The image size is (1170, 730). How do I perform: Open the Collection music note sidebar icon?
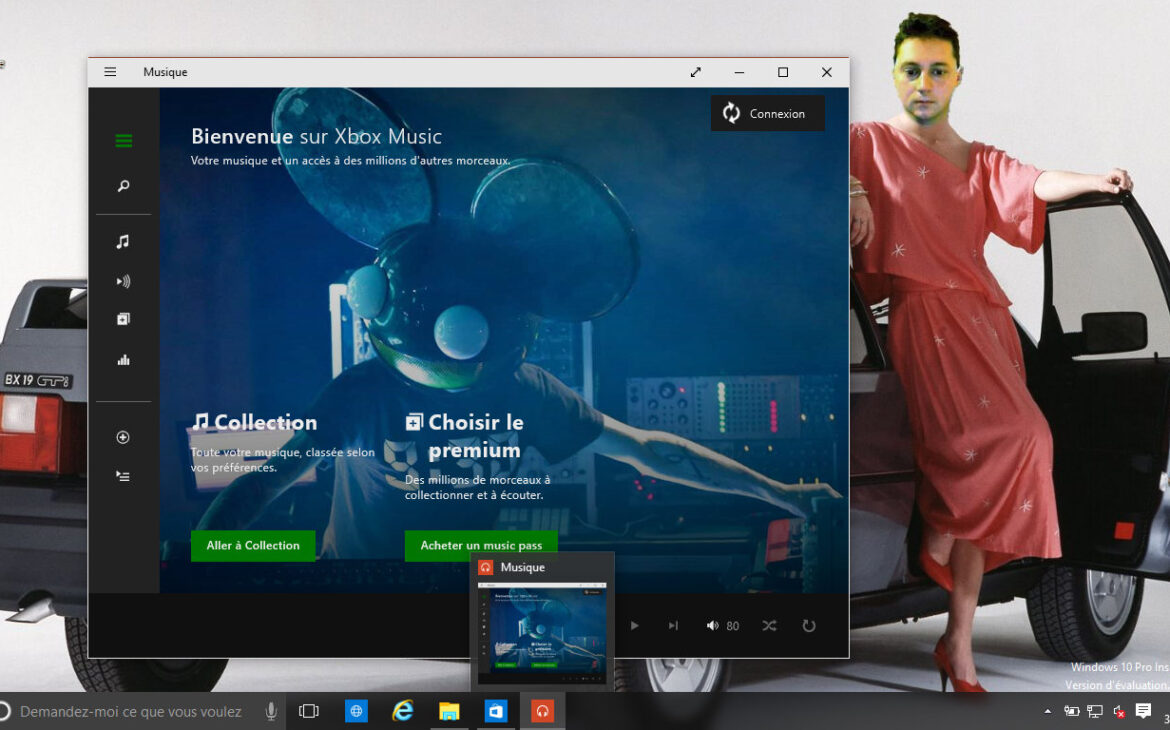(x=123, y=242)
